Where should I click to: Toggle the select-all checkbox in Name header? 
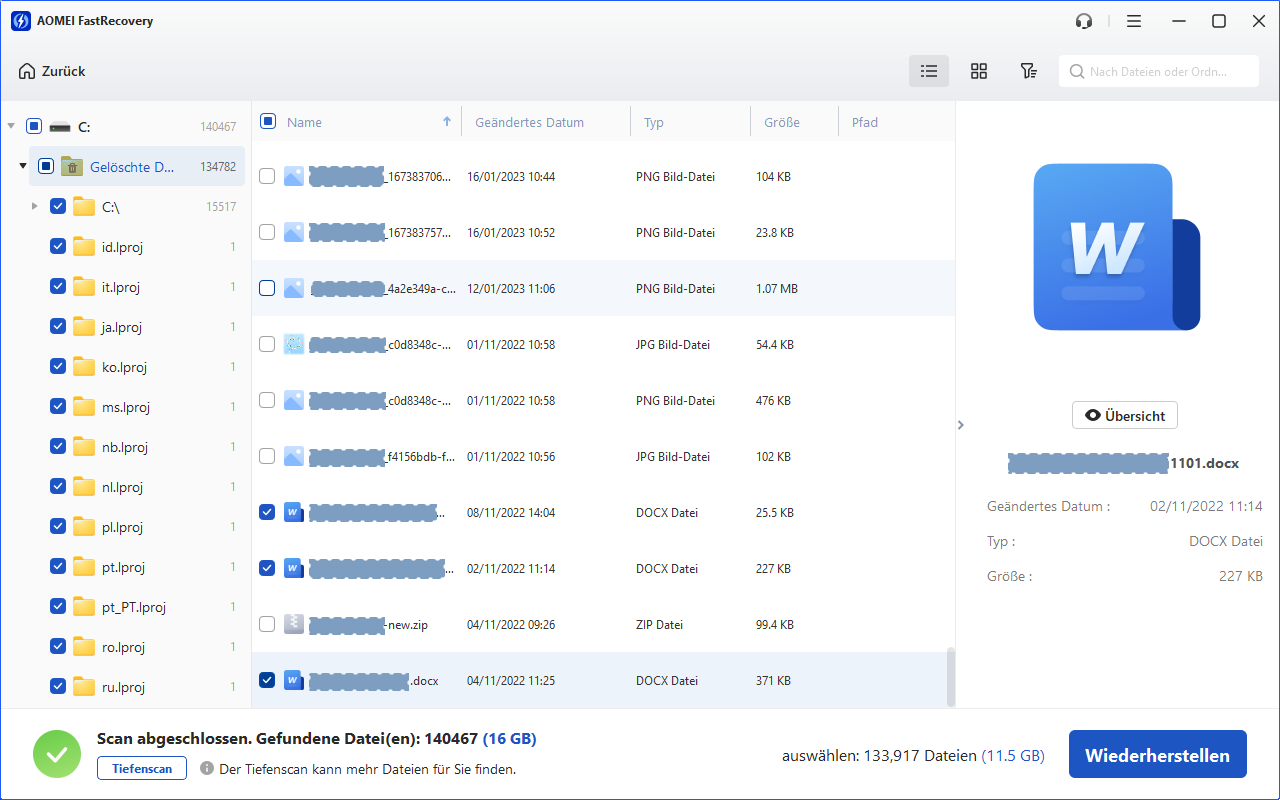click(268, 122)
